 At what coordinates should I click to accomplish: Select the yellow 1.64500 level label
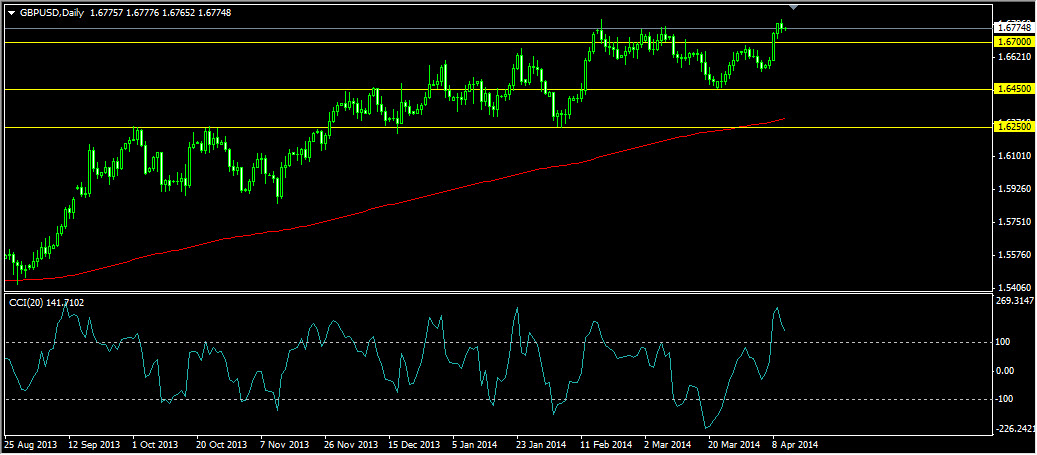(1013, 89)
